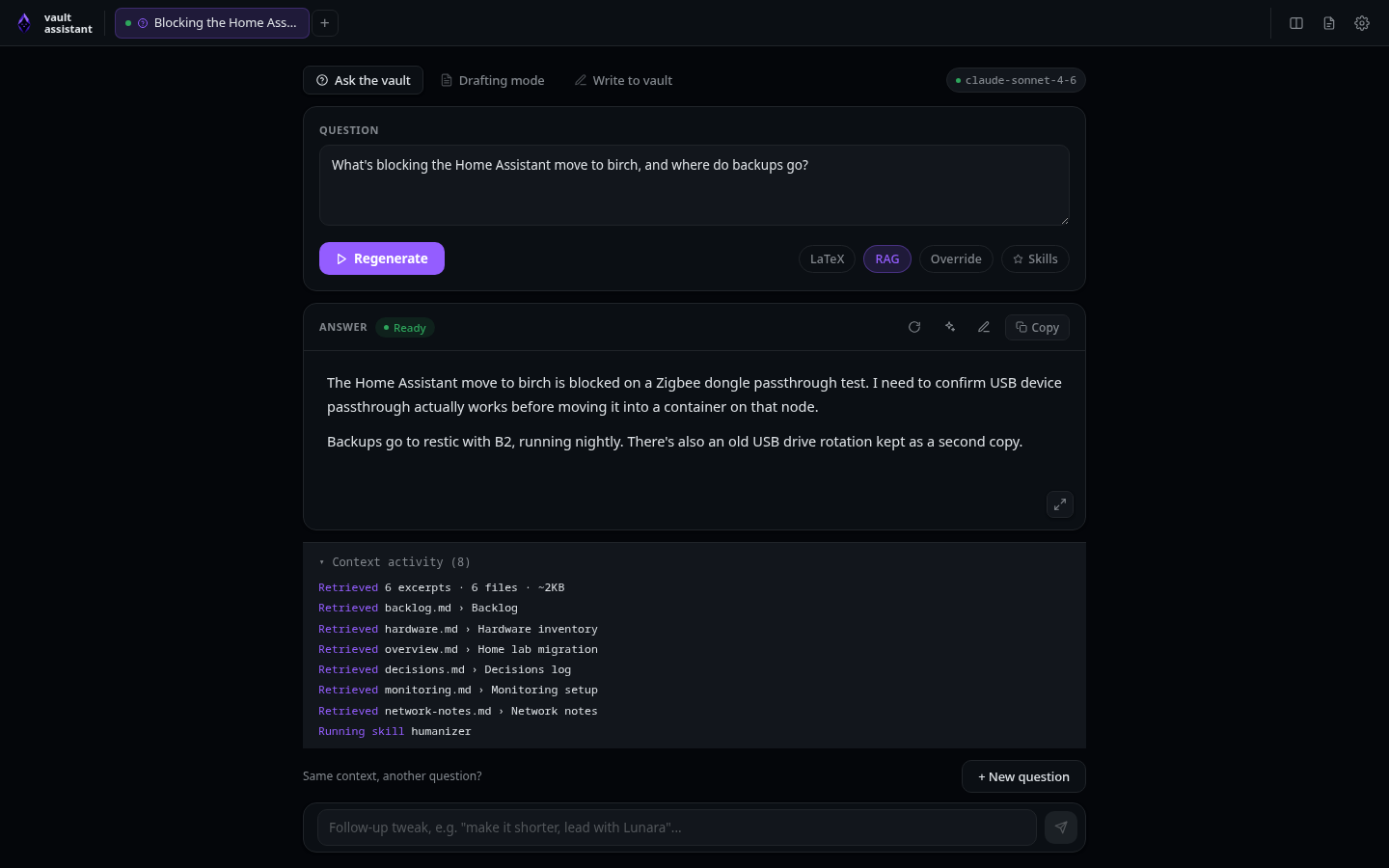Toggle the Skills option
Image resolution: width=1389 pixels, height=868 pixels.
pyautogui.click(x=1035, y=258)
